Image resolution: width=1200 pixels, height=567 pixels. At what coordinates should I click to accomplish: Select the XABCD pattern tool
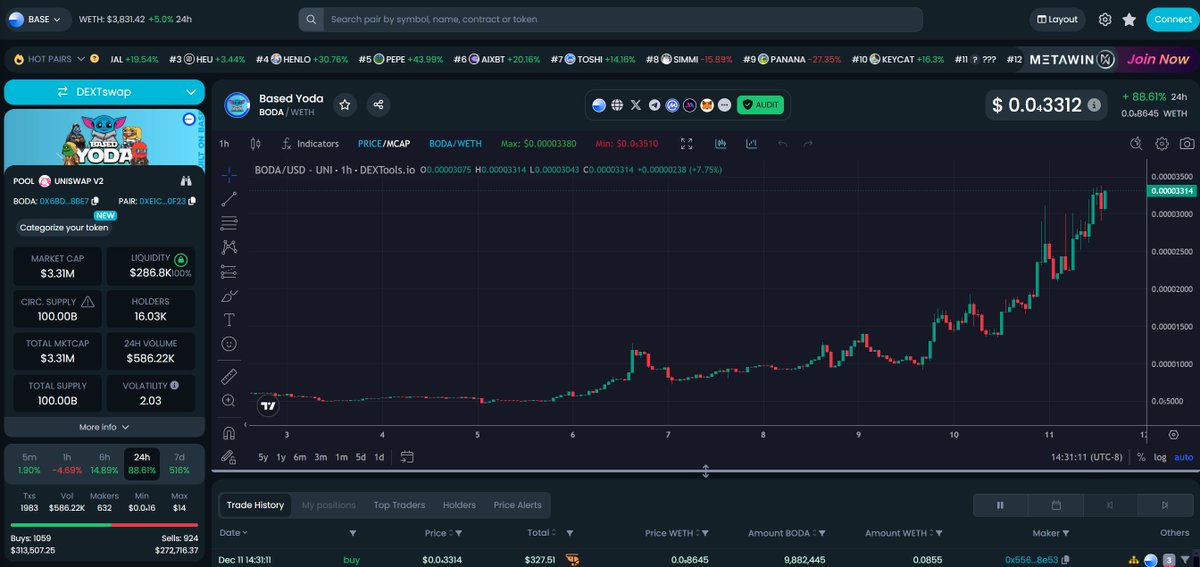[x=229, y=246]
